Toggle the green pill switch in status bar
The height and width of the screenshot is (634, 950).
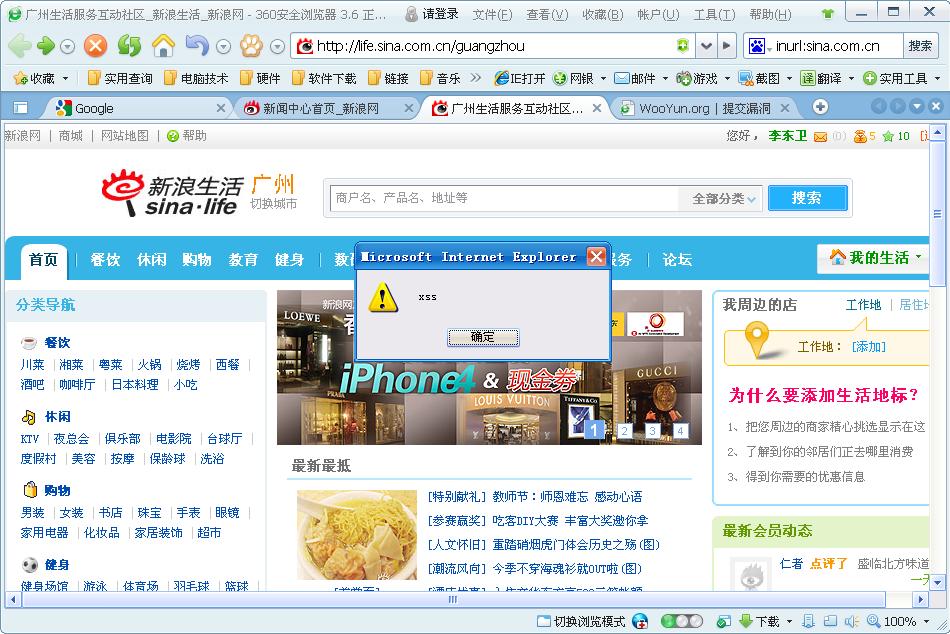tap(682, 621)
